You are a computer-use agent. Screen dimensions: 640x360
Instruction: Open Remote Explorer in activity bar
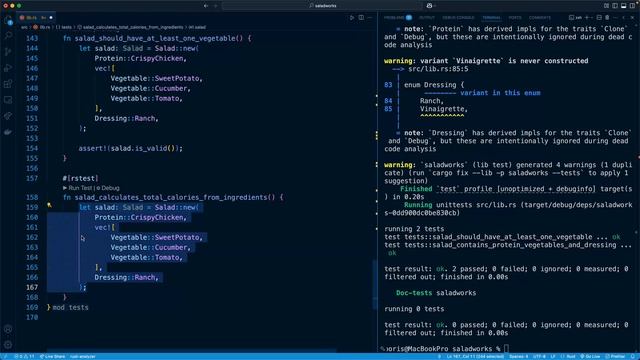coord(8,100)
